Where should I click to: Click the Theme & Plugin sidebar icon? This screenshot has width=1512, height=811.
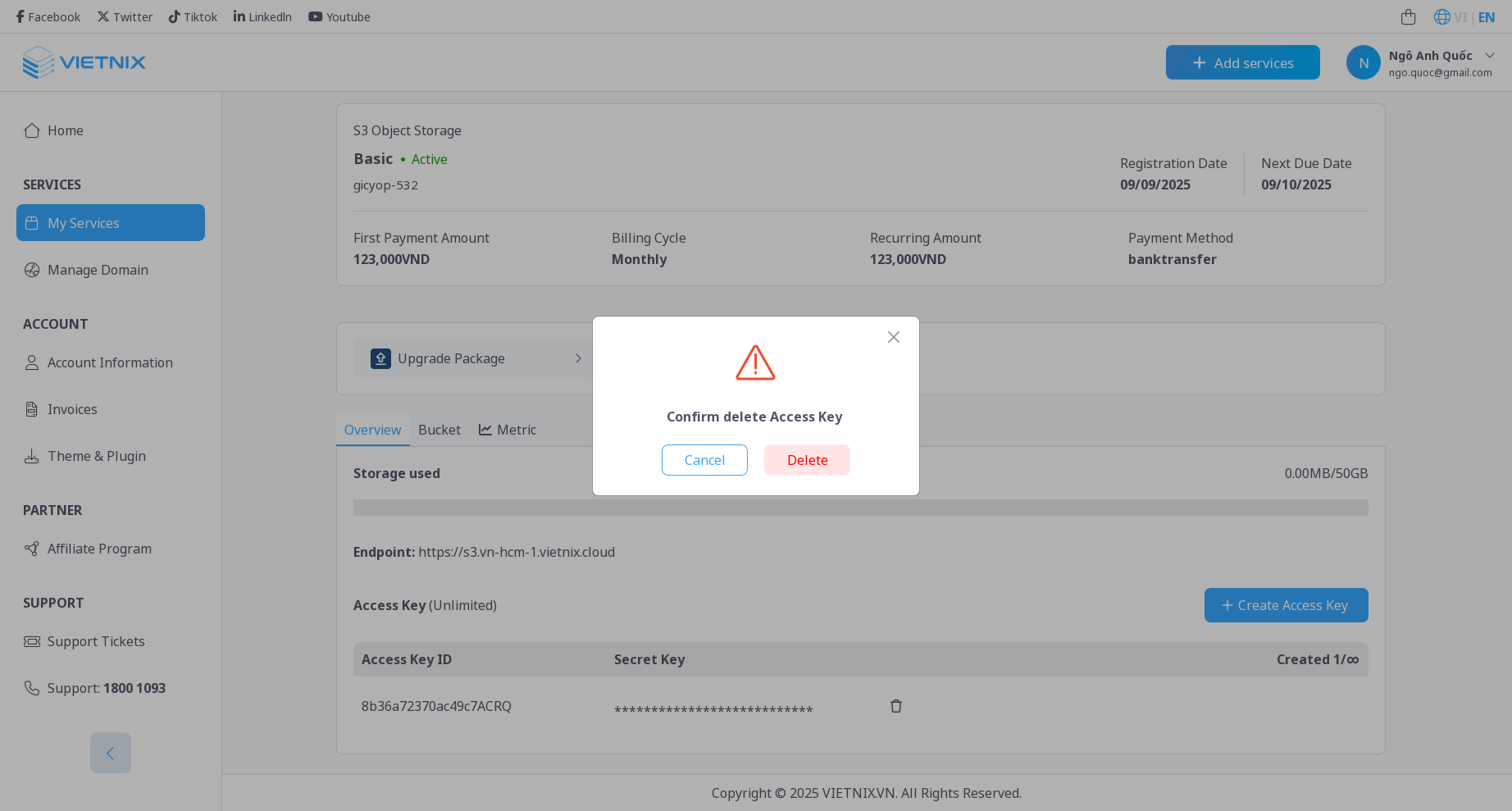pos(32,456)
